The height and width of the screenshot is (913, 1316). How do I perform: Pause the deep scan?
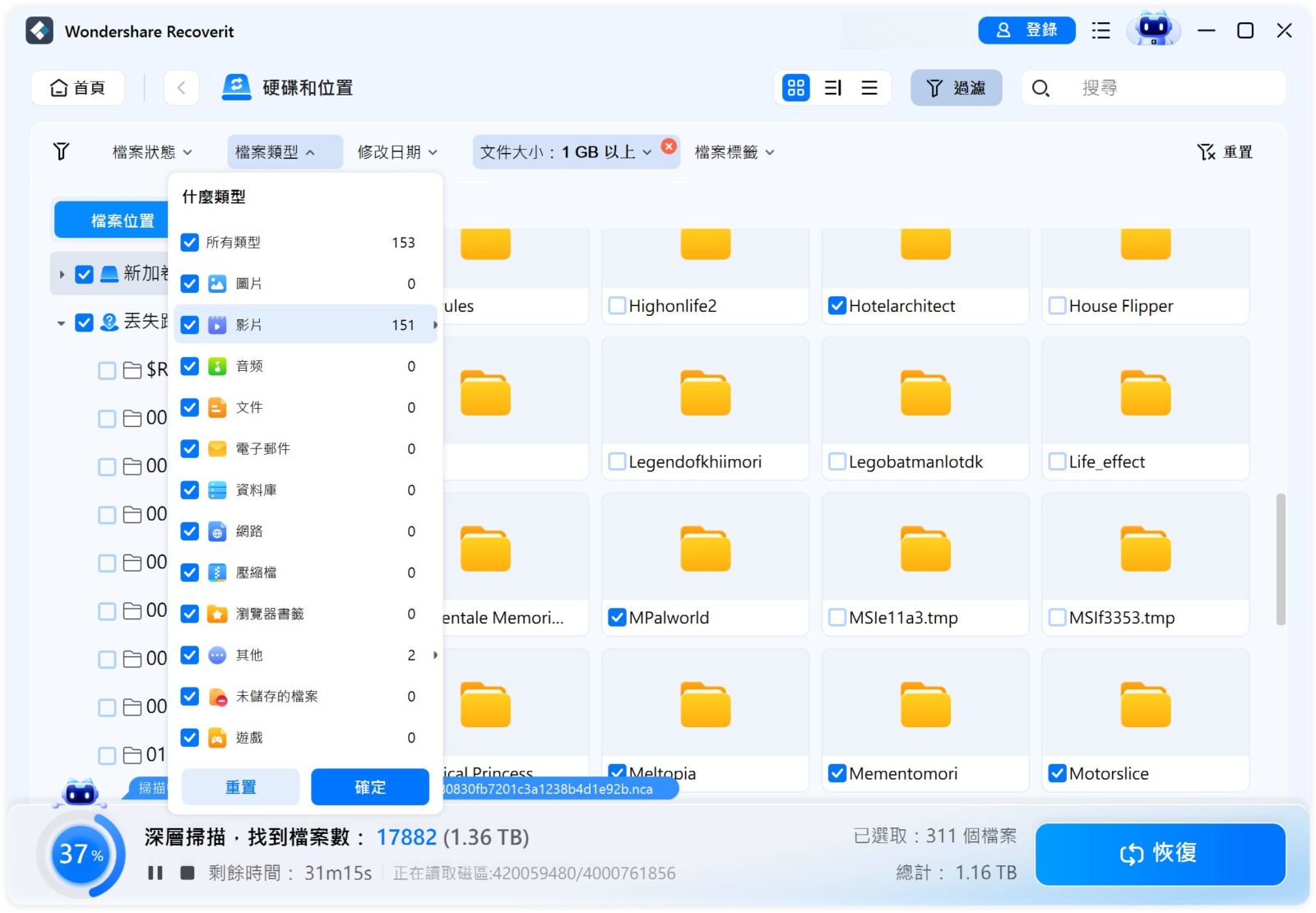tap(155, 873)
